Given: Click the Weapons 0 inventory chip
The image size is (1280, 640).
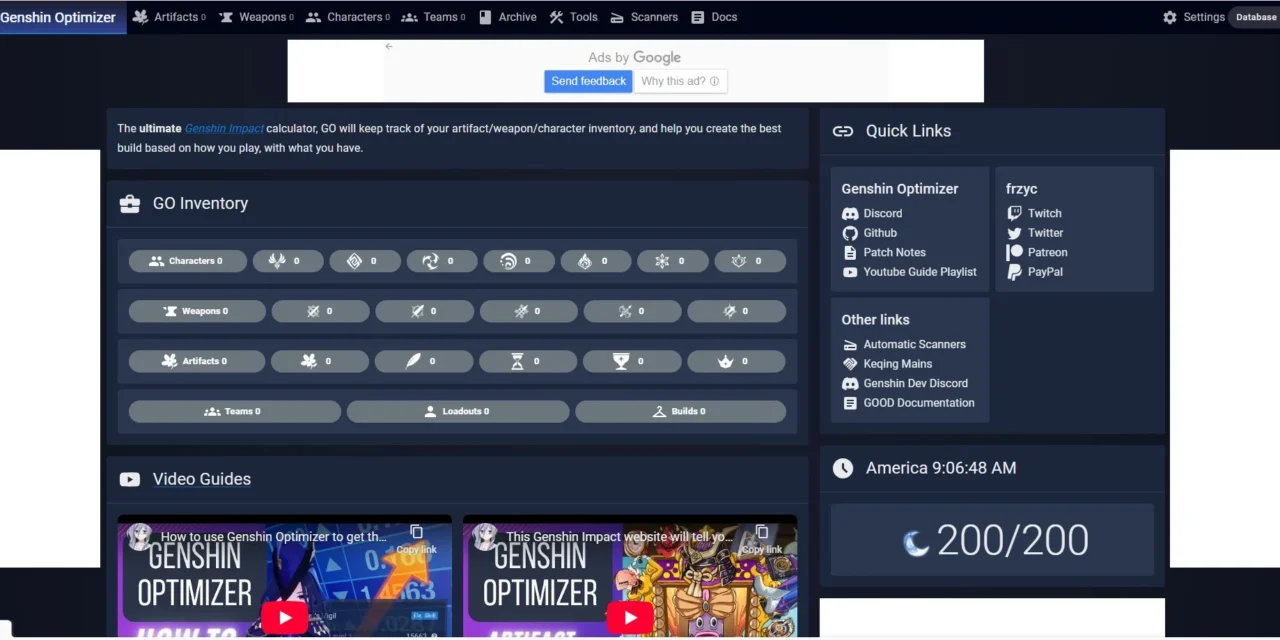Looking at the screenshot, I should [197, 311].
